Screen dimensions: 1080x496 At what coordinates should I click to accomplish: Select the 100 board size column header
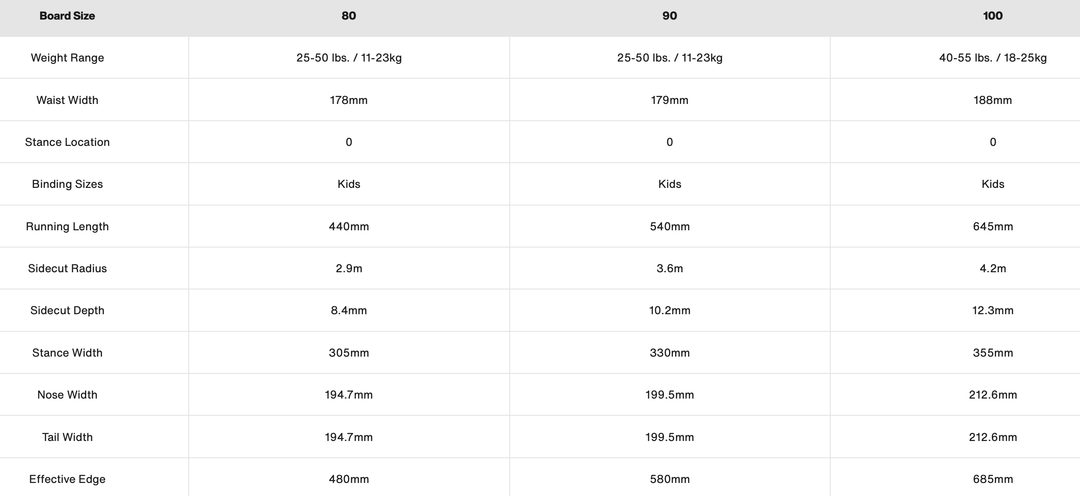tap(992, 16)
